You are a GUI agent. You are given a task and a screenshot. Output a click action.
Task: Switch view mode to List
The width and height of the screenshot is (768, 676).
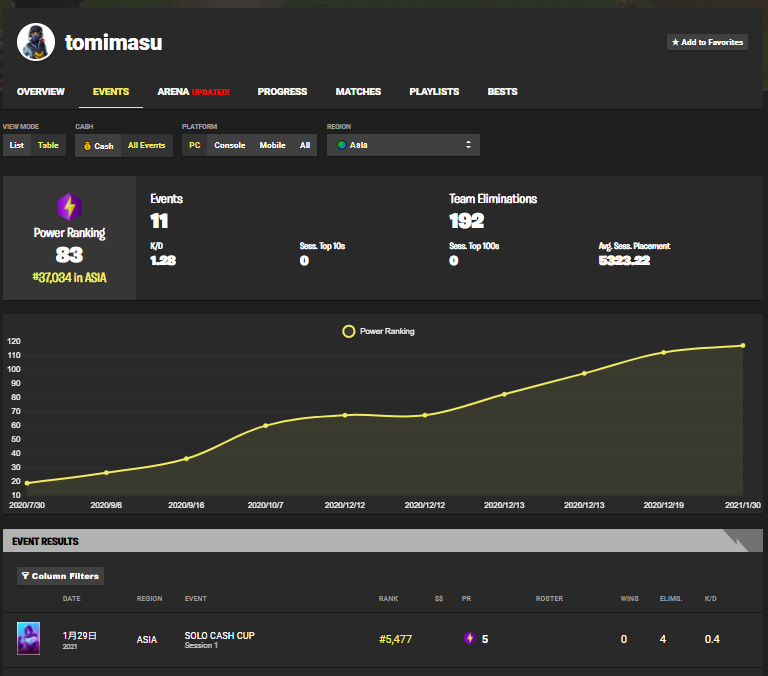(17, 145)
